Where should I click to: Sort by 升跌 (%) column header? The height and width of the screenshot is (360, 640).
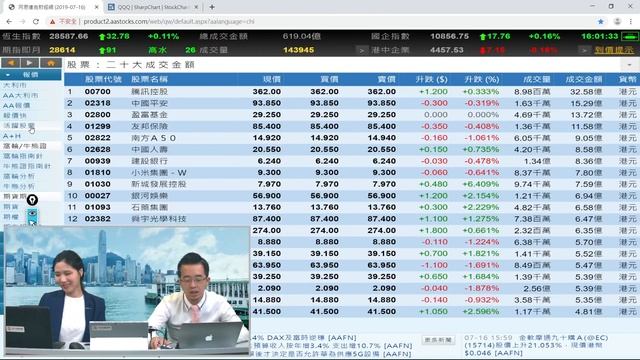(x=482, y=79)
